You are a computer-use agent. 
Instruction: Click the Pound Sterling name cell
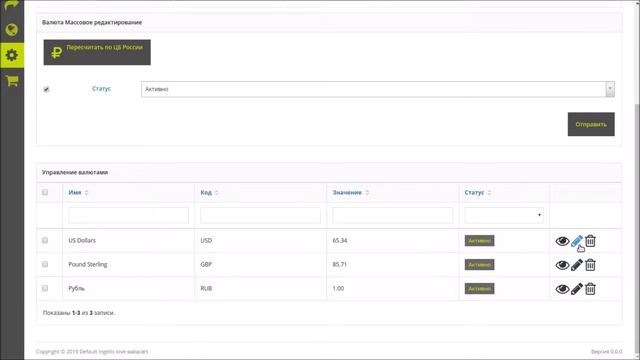coord(88,264)
